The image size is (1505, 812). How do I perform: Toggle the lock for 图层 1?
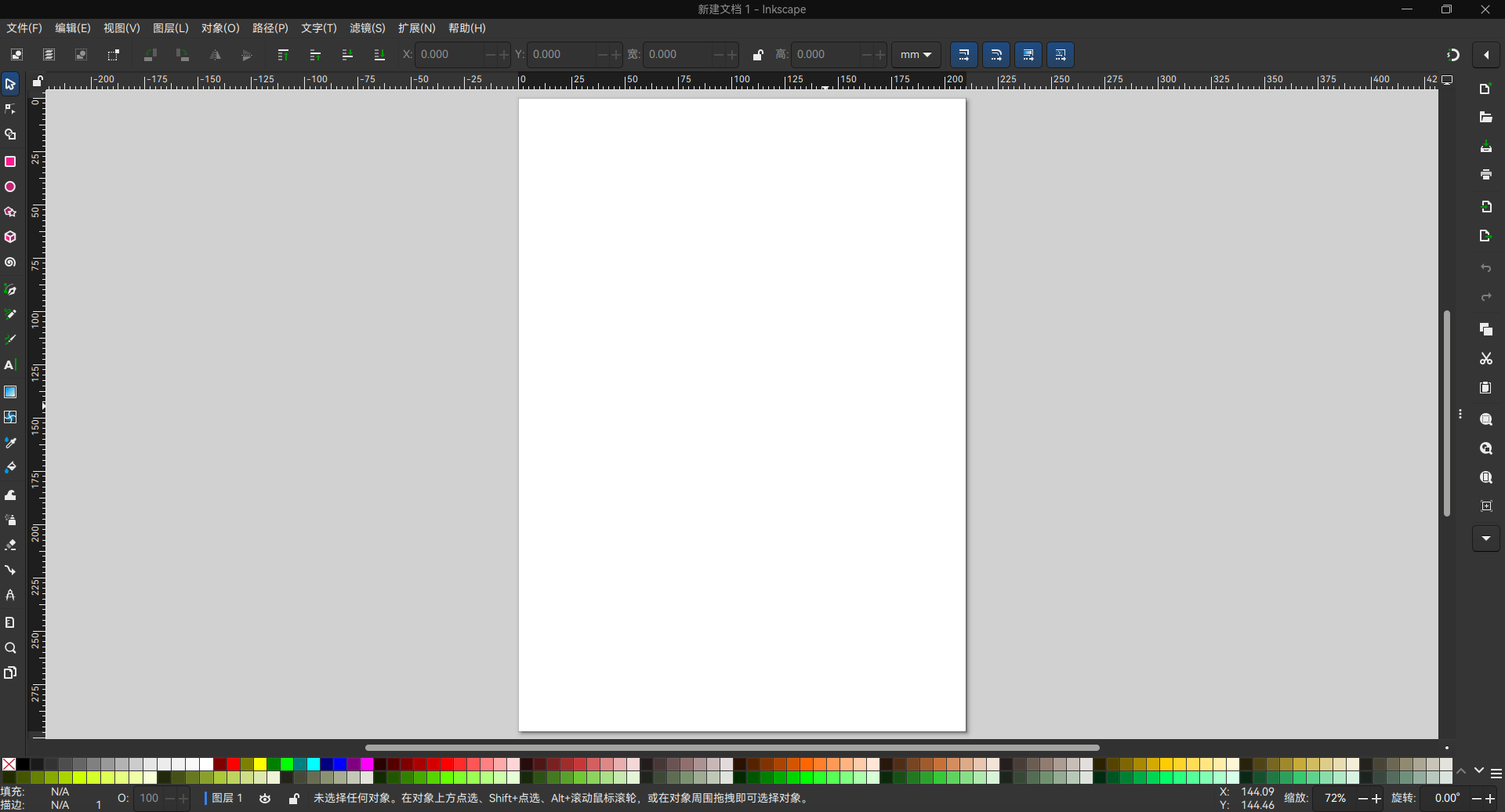pos(294,799)
